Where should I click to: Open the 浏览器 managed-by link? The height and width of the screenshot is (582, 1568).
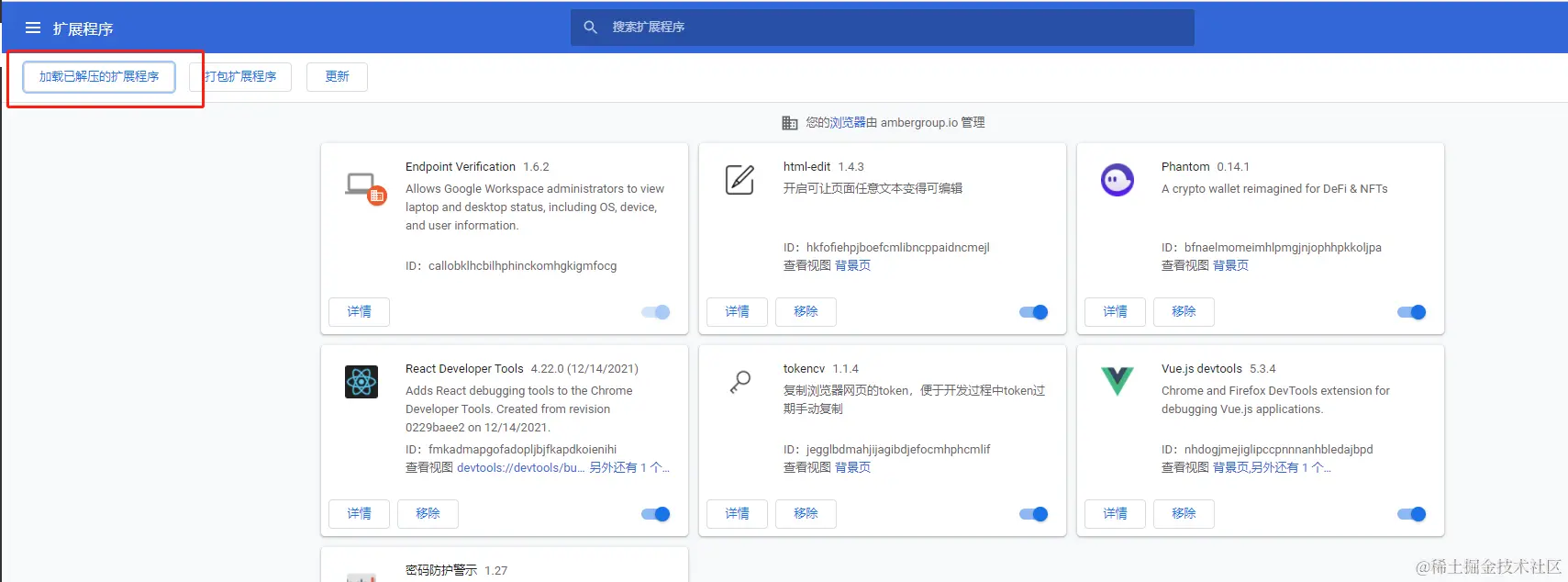point(848,123)
